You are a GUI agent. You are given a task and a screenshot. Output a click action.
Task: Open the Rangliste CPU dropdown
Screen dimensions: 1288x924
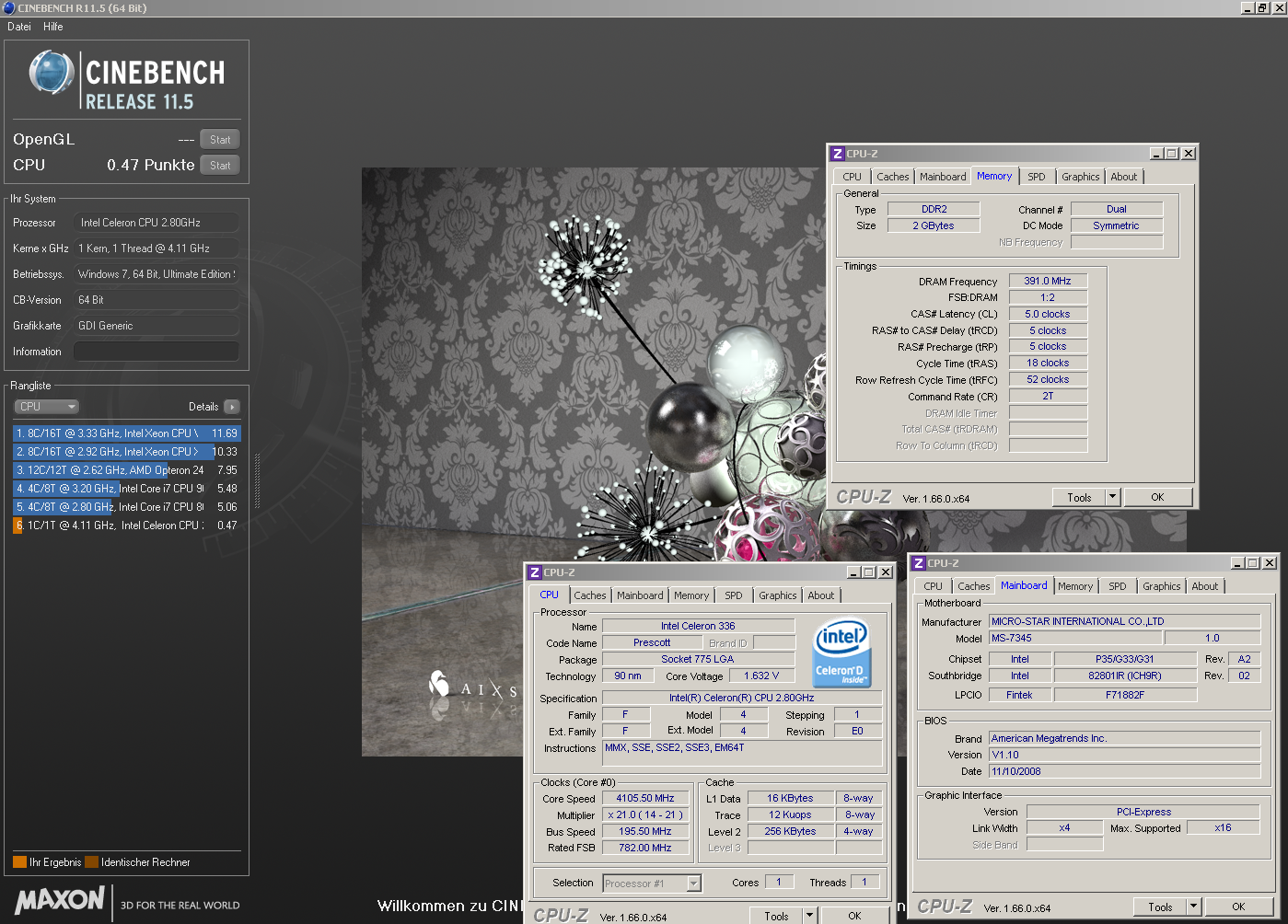(x=46, y=407)
